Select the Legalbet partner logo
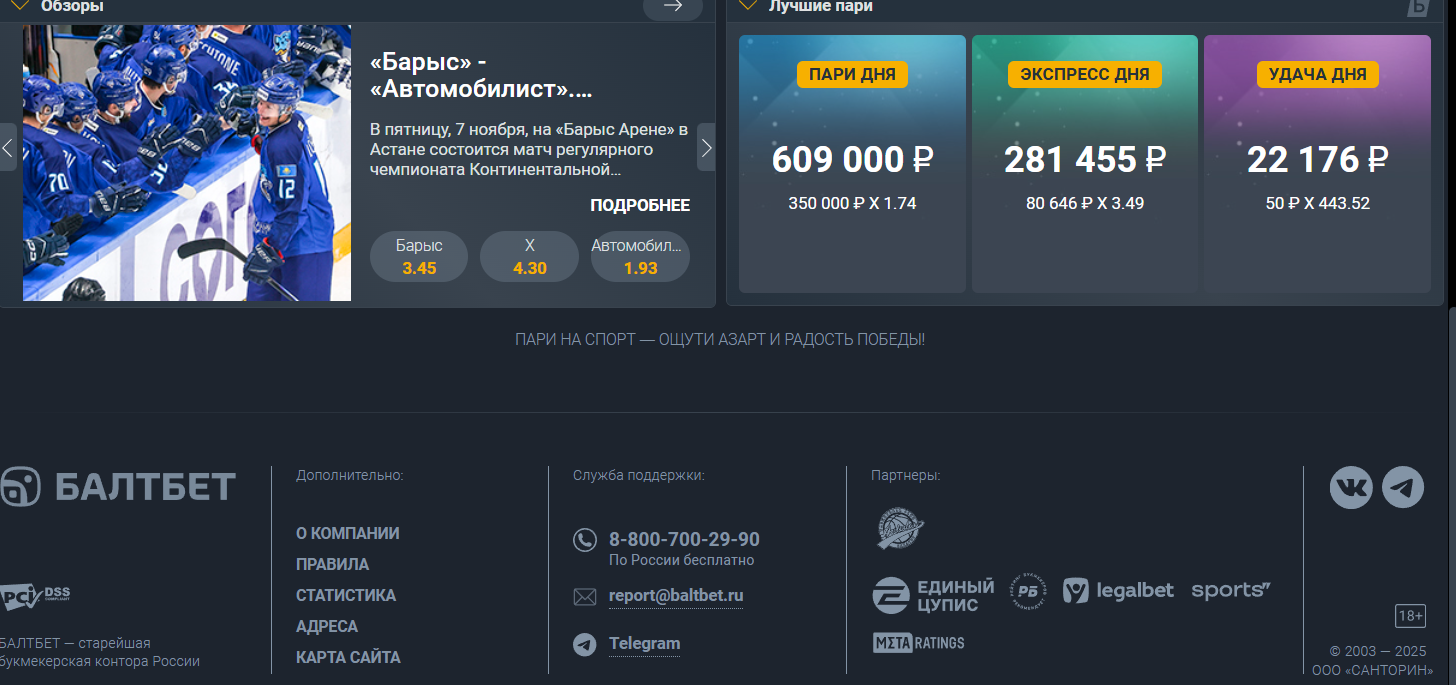1456x685 pixels. [1118, 590]
